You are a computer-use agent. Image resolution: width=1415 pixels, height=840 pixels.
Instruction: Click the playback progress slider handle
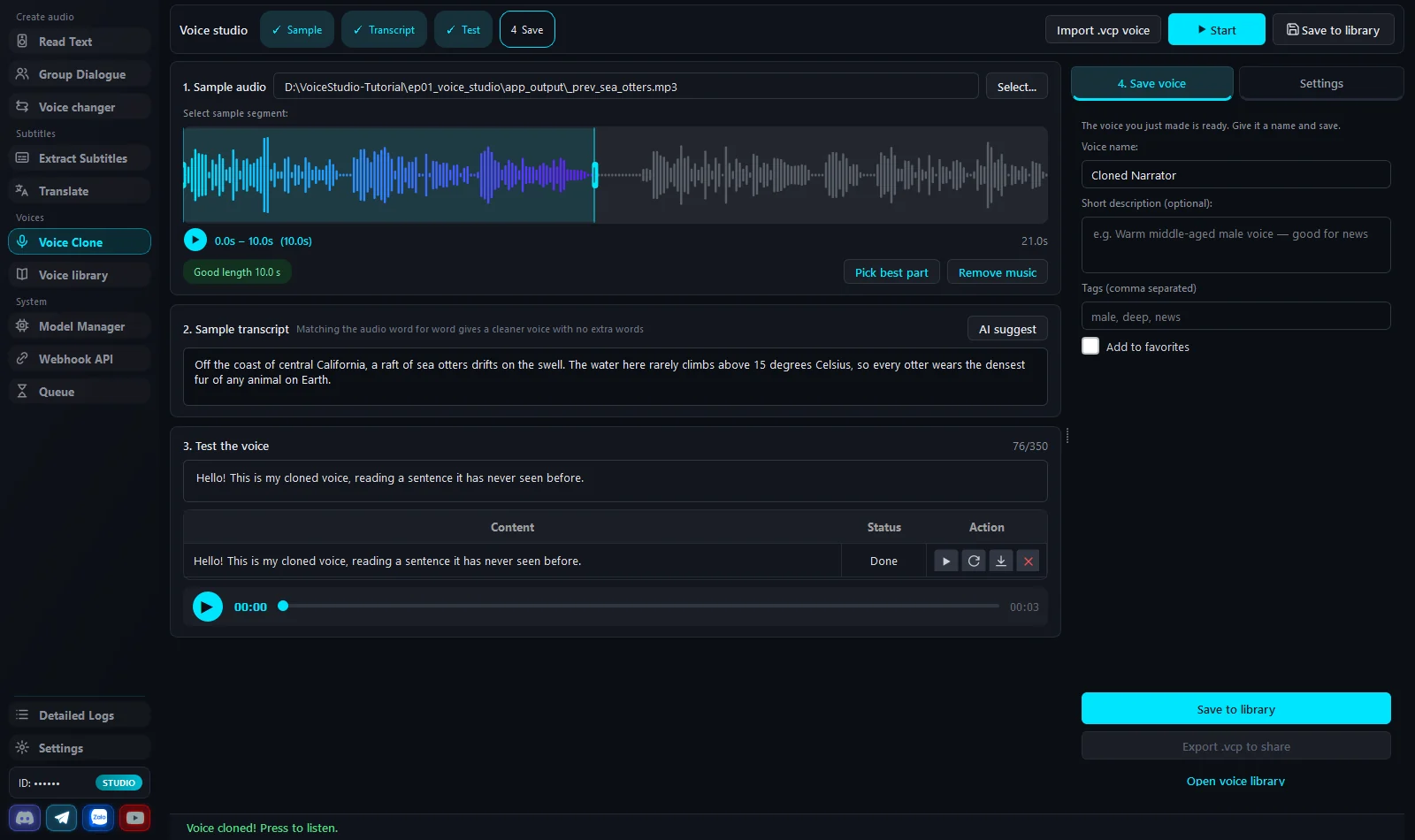tap(283, 606)
